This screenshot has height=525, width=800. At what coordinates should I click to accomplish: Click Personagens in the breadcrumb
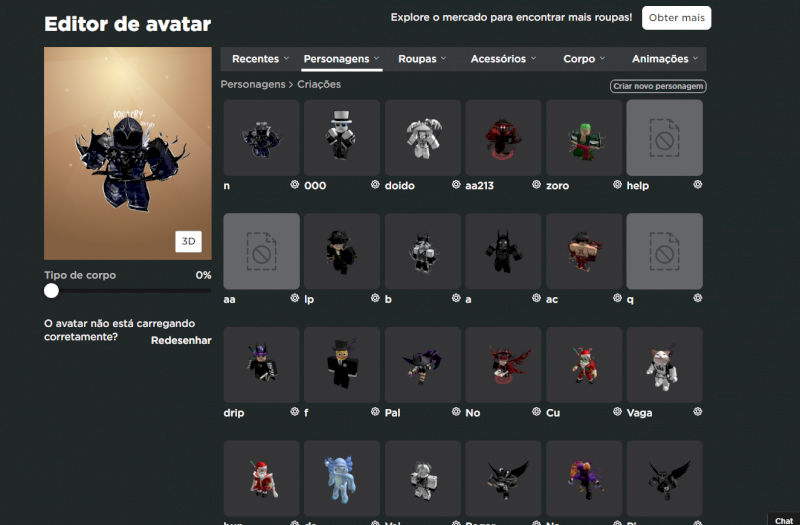[253, 84]
